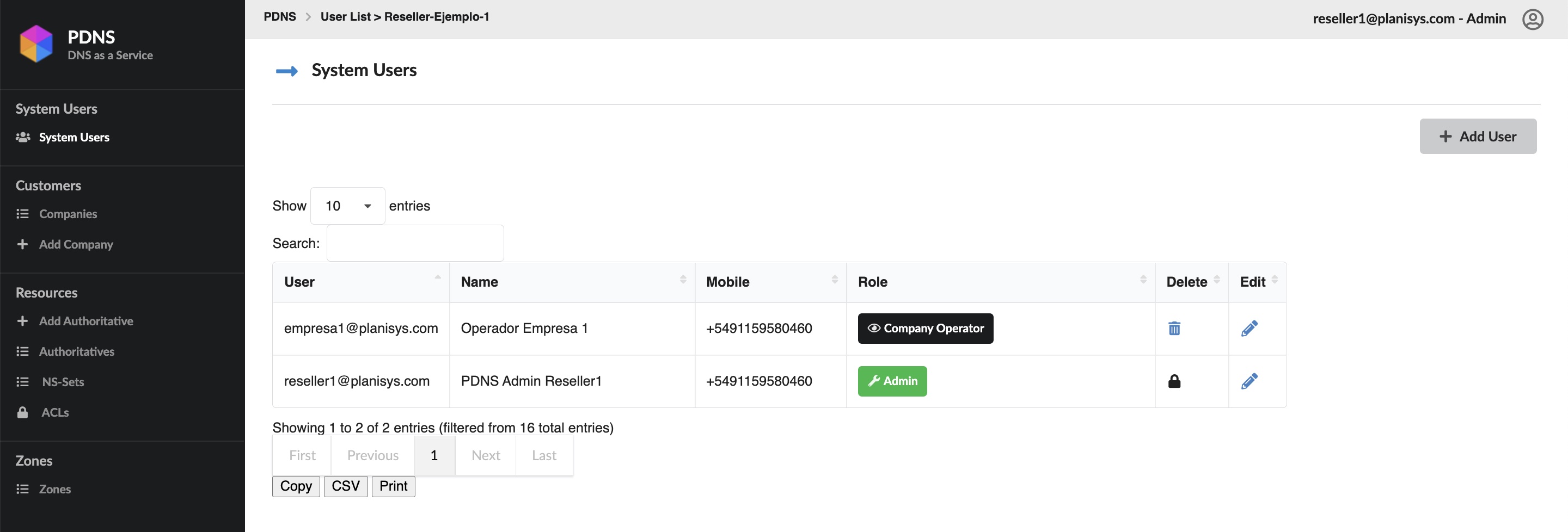Sort table by Name column arrows
Image resolution: width=1568 pixels, height=532 pixels.
[x=683, y=279]
